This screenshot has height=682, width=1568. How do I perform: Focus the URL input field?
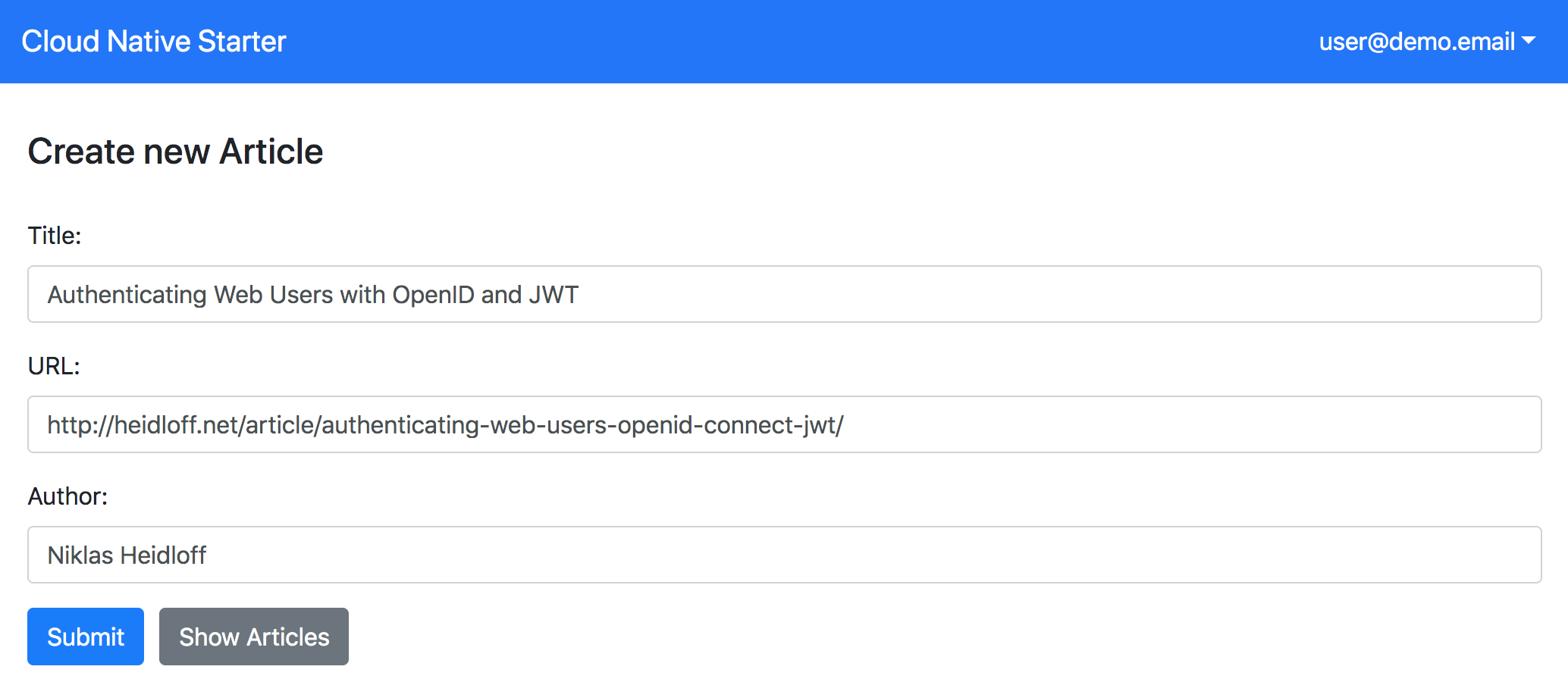click(x=784, y=424)
